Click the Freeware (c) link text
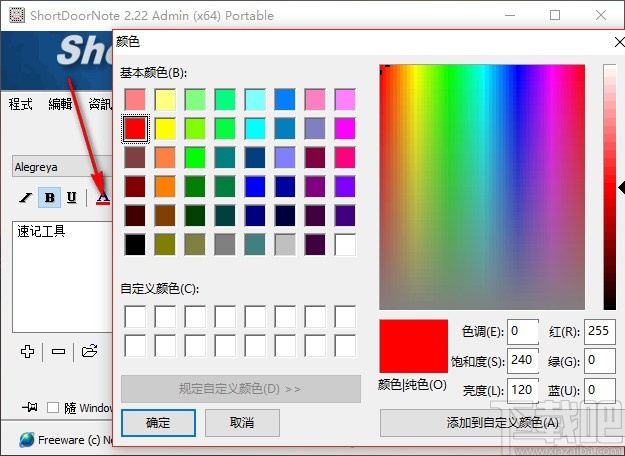This screenshot has height=456, width=625. [75, 440]
